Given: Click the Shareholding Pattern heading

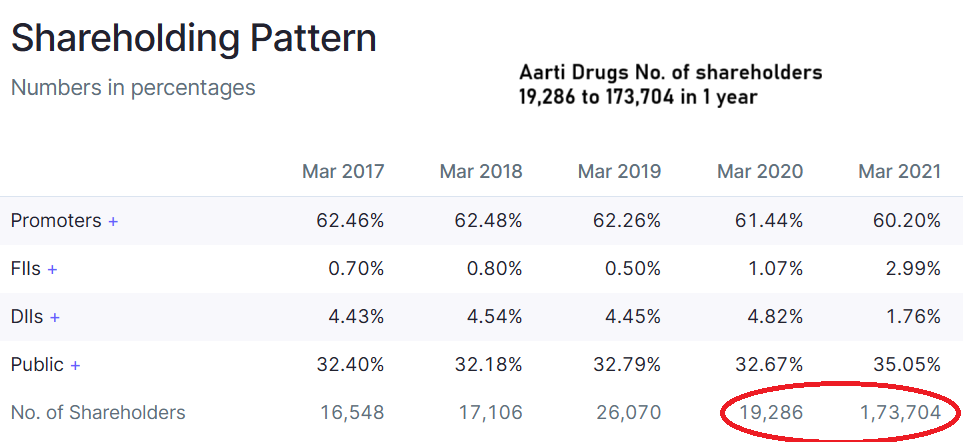Looking at the screenshot, I should pos(194,38).
